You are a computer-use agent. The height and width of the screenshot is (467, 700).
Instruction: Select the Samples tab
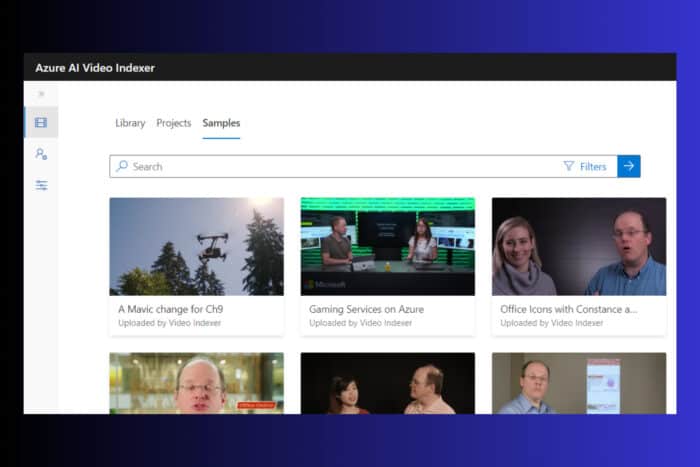click(221, 123)
